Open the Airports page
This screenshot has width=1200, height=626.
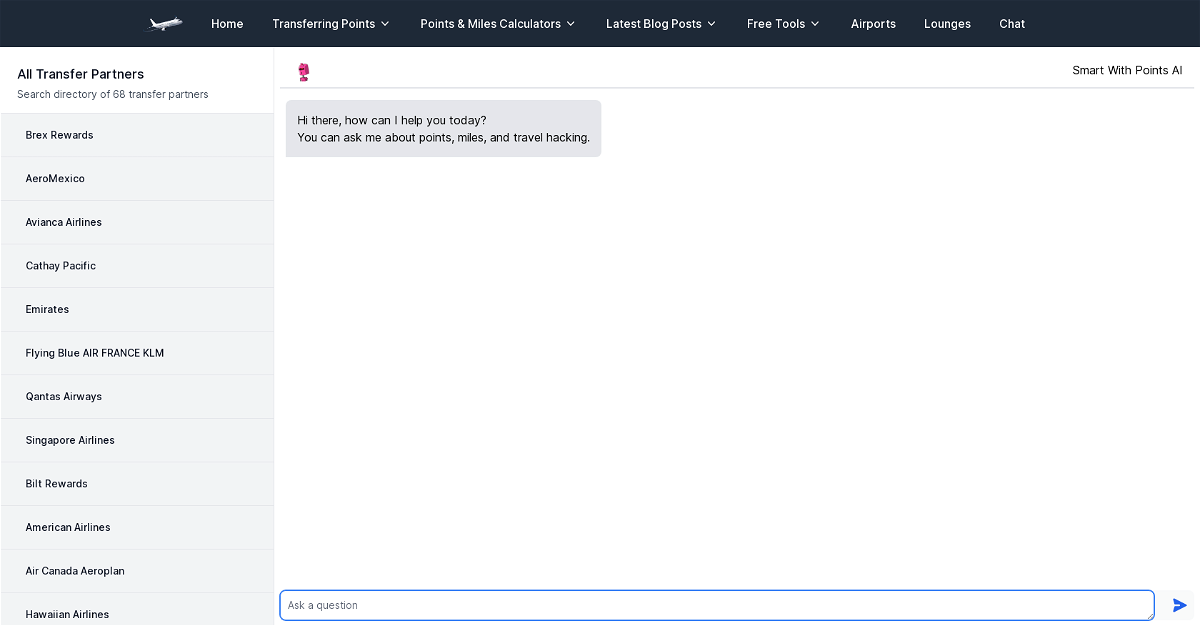873,24
